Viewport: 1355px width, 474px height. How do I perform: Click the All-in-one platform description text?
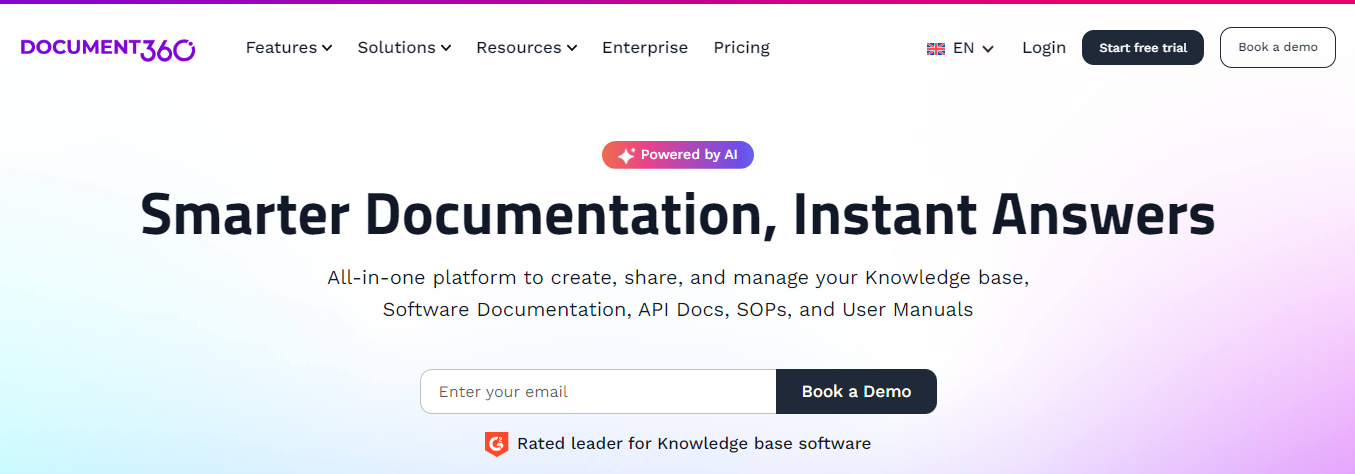(x=678, y=293)
